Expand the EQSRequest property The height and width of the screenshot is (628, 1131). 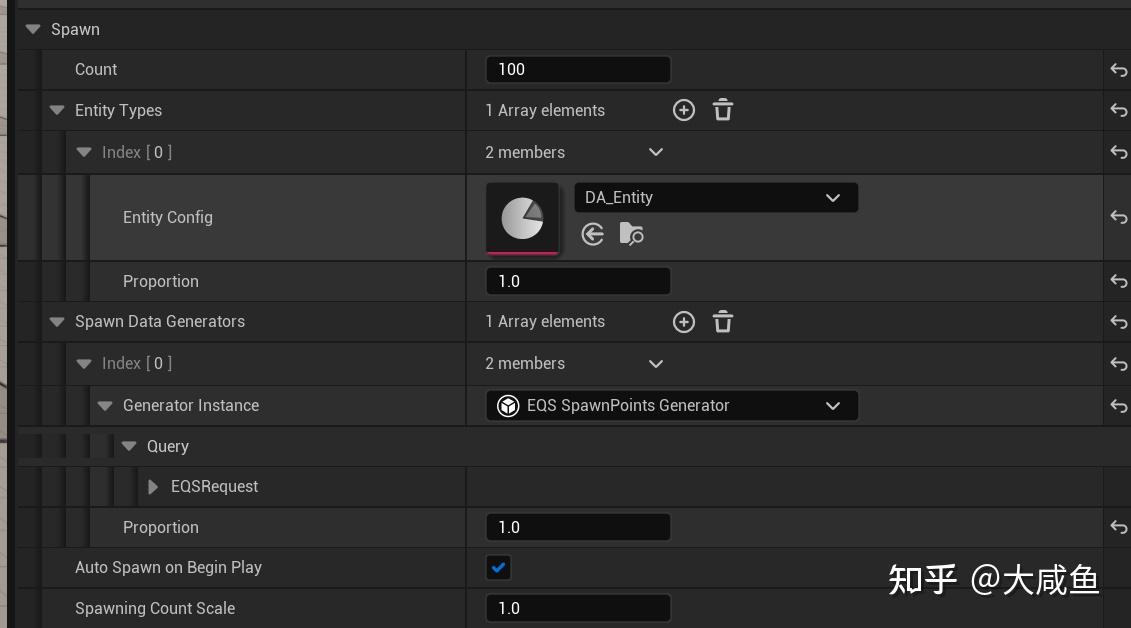click(x=153, y=487)
